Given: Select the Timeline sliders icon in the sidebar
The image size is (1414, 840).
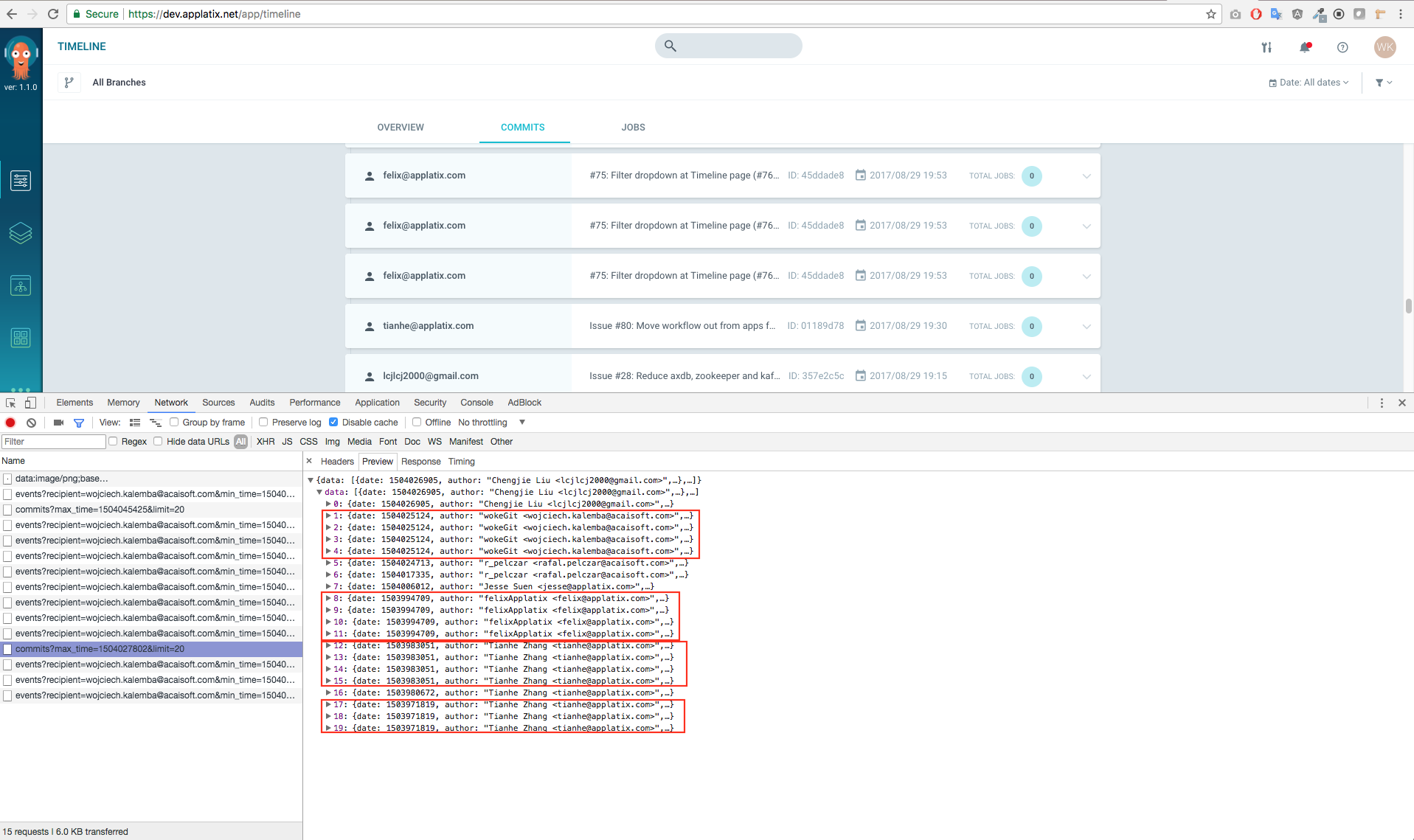Looking at the screenshot, I should coord(21,179).
